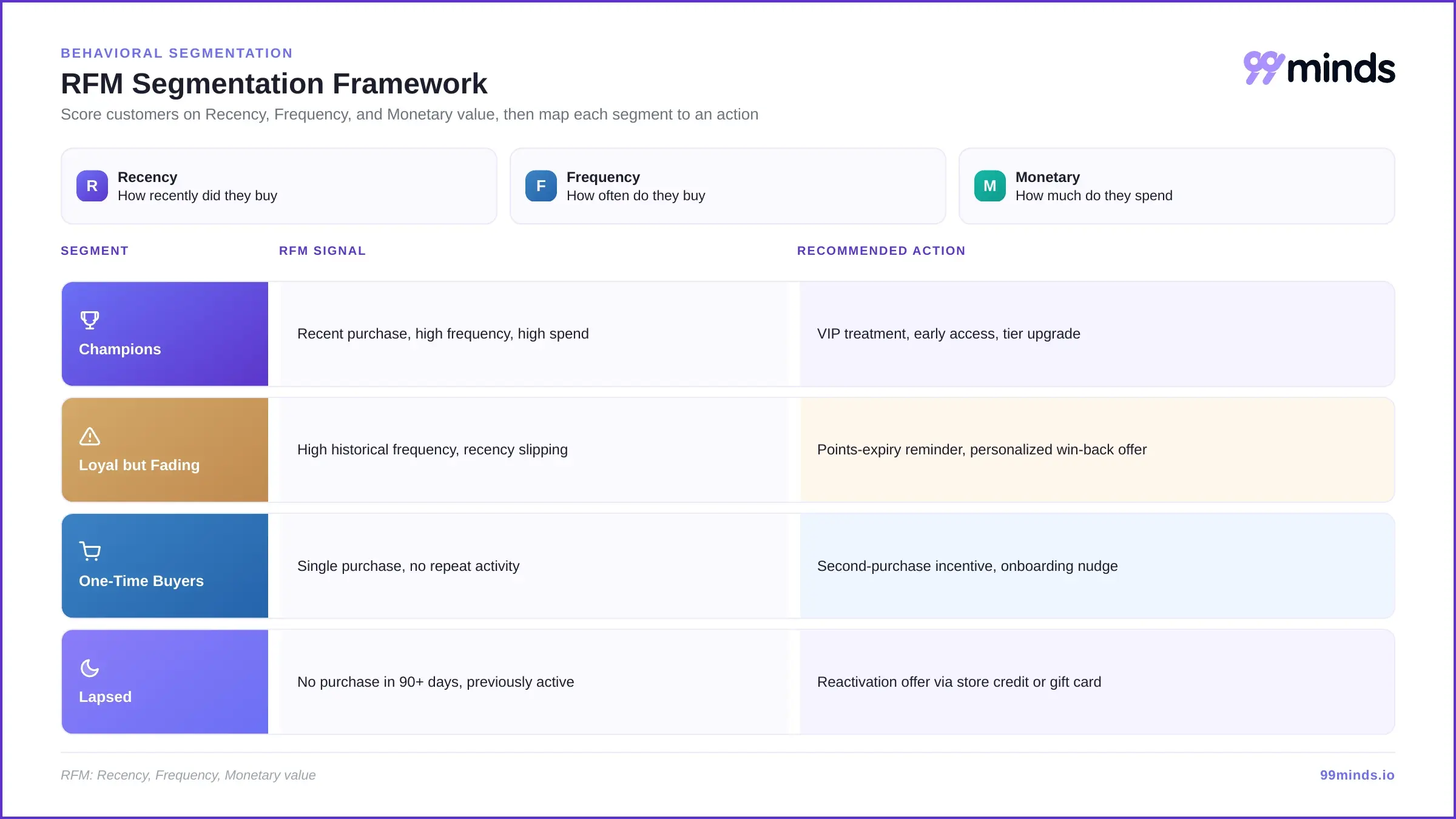This screenshot has width=1456, height=819.
Task: Click 'Points-expiry reminder, personalized win-back offer'
Action: (x=982, y=450)
